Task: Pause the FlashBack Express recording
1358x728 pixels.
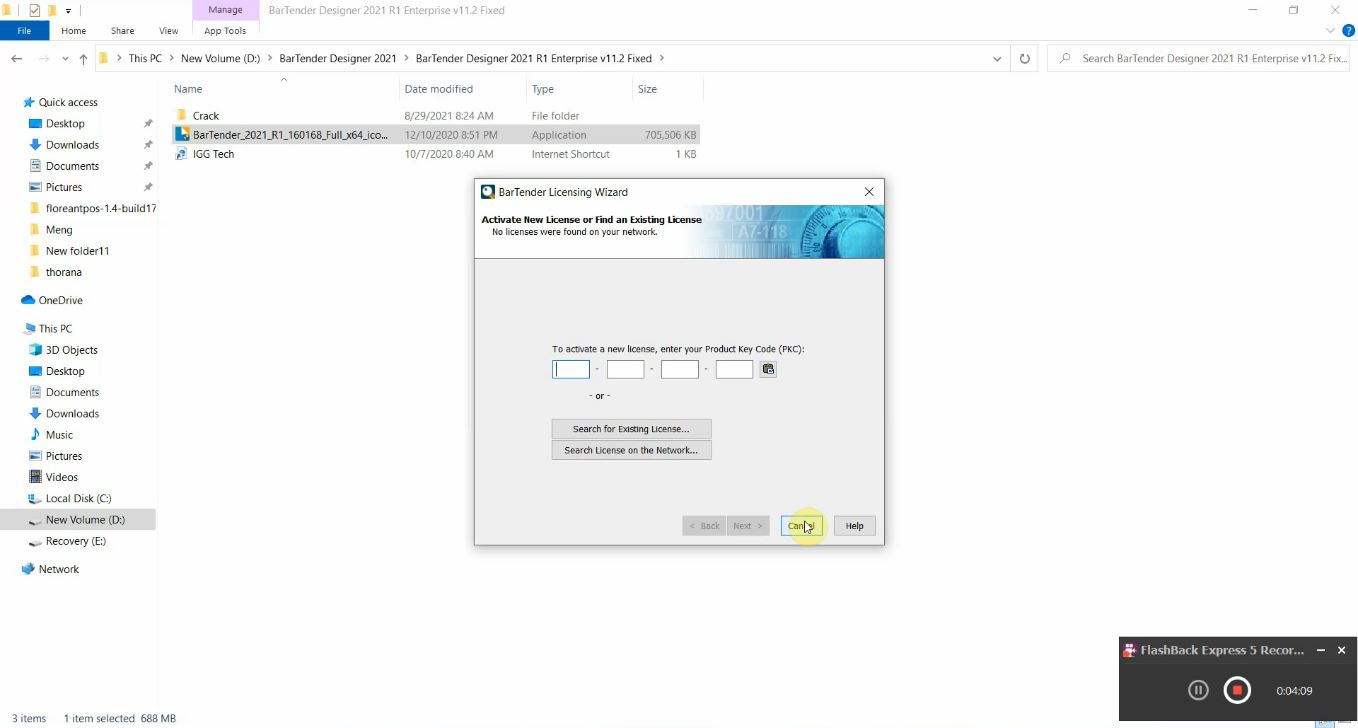Action: point(1198,690)
